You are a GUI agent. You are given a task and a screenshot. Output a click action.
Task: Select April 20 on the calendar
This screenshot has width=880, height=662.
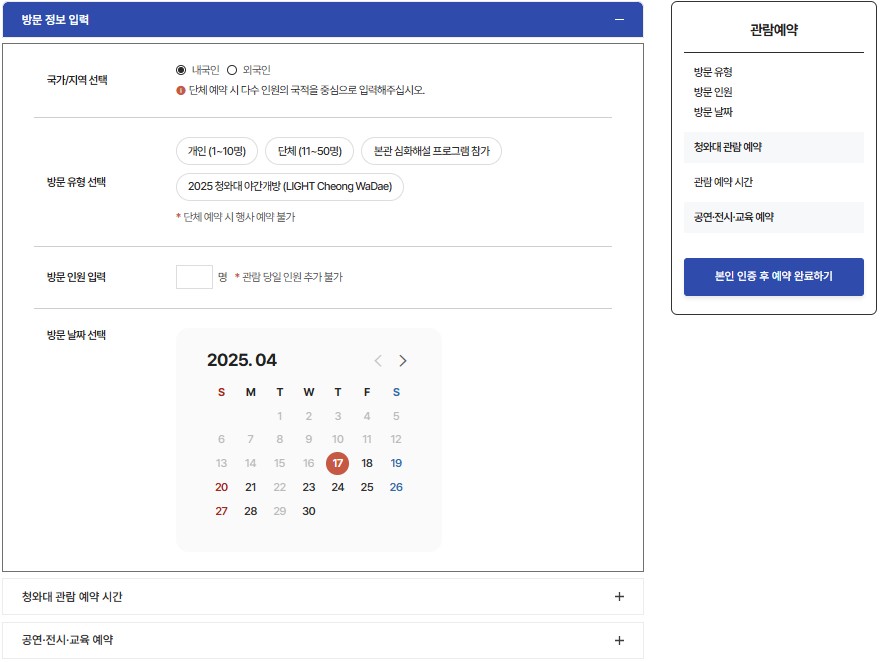tap(221, 487)
